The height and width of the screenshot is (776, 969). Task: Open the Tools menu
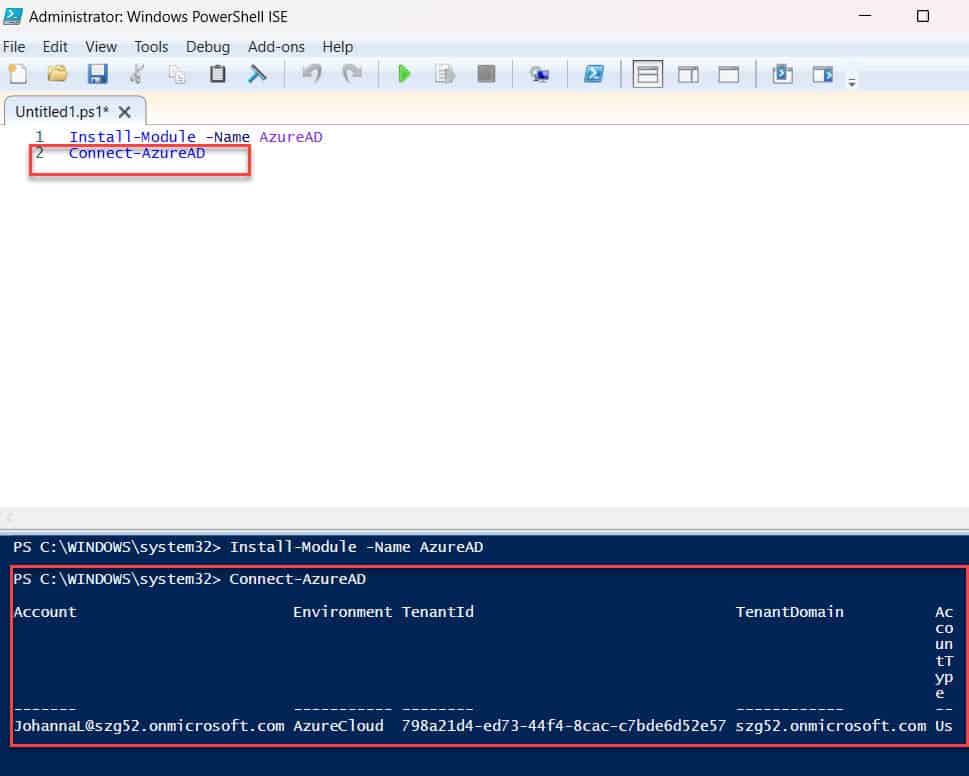[x=151, y=47]
